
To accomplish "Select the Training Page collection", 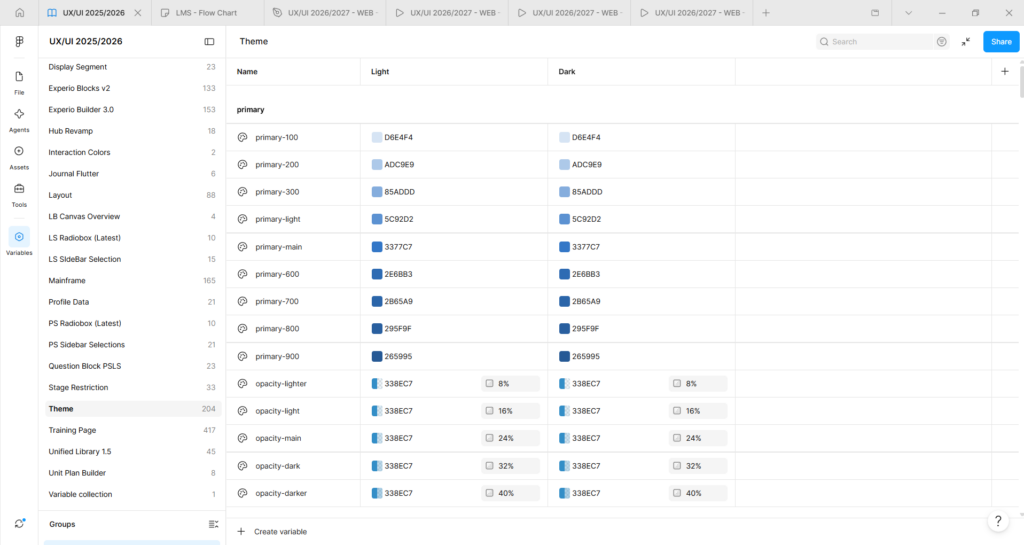I will (x=133, y=430).
